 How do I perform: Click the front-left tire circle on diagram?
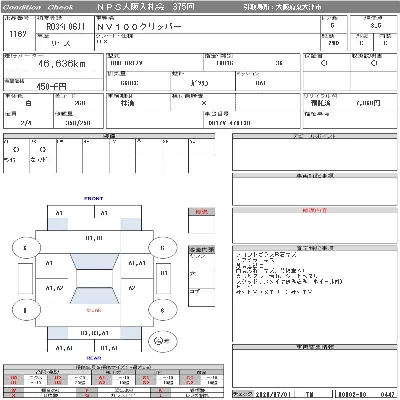point(26,248)
